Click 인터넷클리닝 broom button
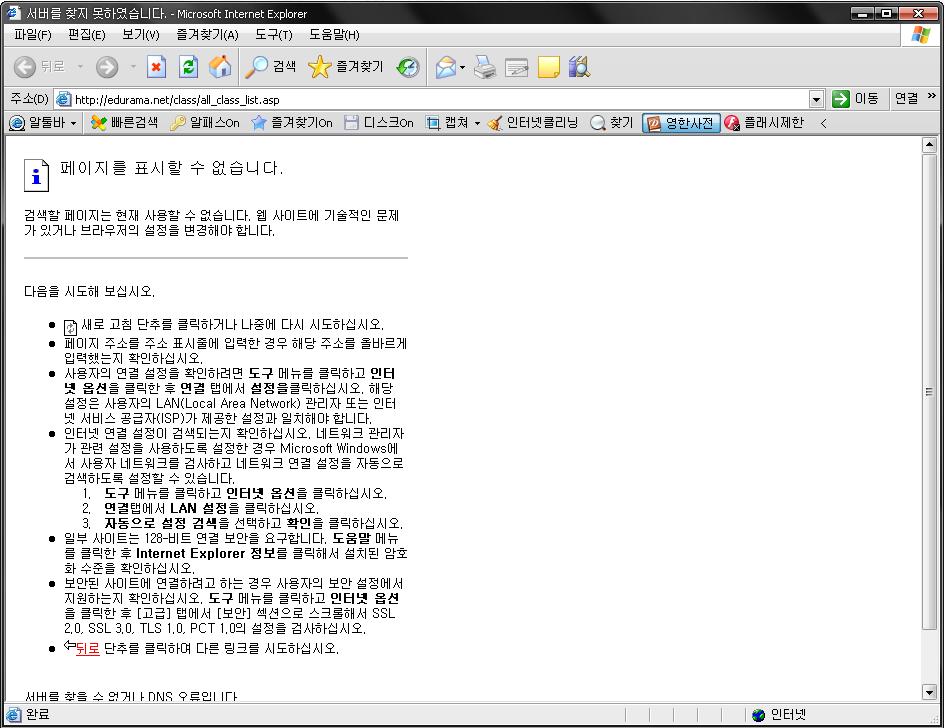The height and width of the screenshot is (728, 945). (x=533, y=123)
